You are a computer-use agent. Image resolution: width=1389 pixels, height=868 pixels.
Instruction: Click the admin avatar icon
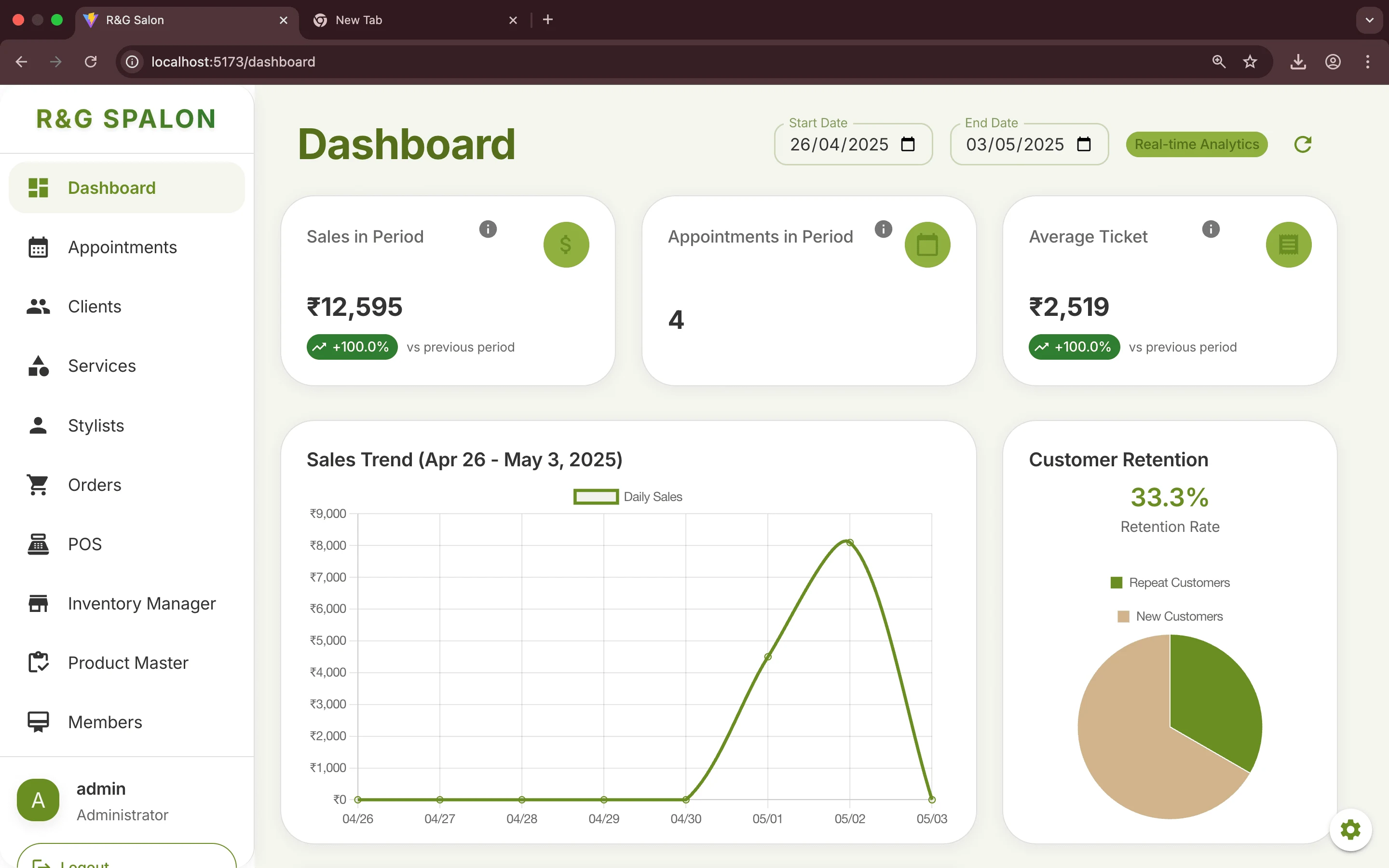pyautogui.click(x=38, y=800)
